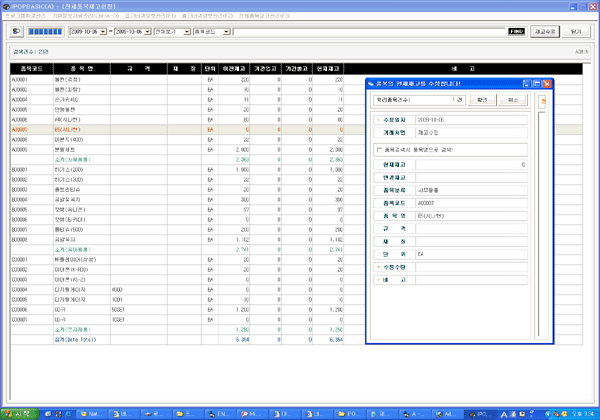Viewport: 600px width, 420px height.
Task: Click the long search input field before FIND
Action: [x=369, y=32]
